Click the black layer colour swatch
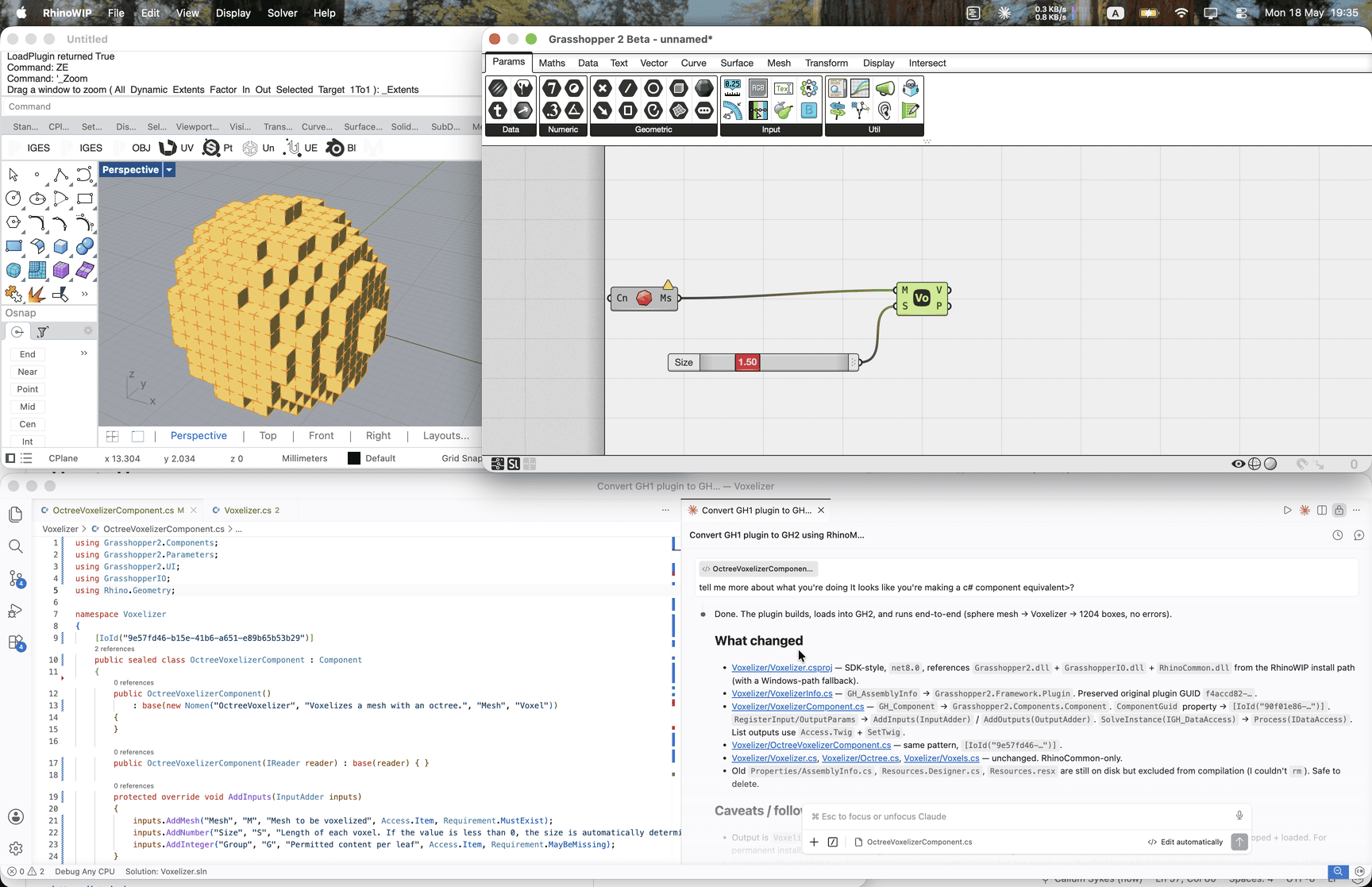Screen dimensions: 1372x887 point(354,458)
